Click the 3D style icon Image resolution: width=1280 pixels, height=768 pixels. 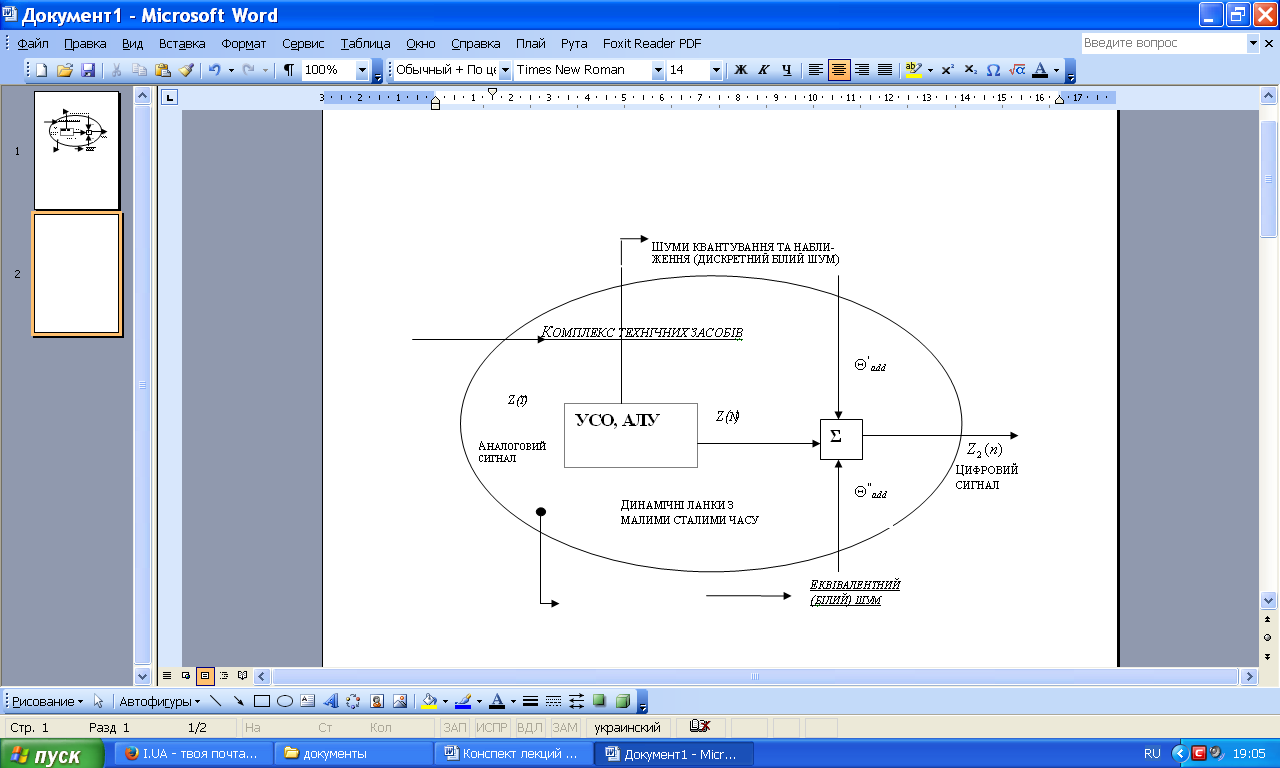point(622,701)
